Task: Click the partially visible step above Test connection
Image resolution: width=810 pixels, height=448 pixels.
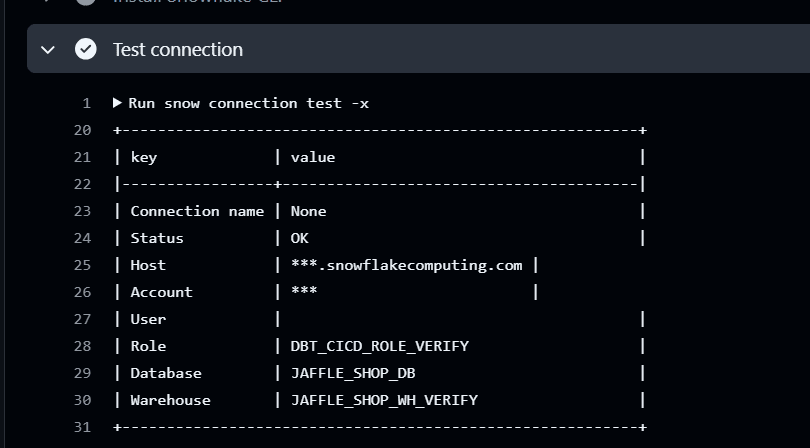Action: coord(198,2)
